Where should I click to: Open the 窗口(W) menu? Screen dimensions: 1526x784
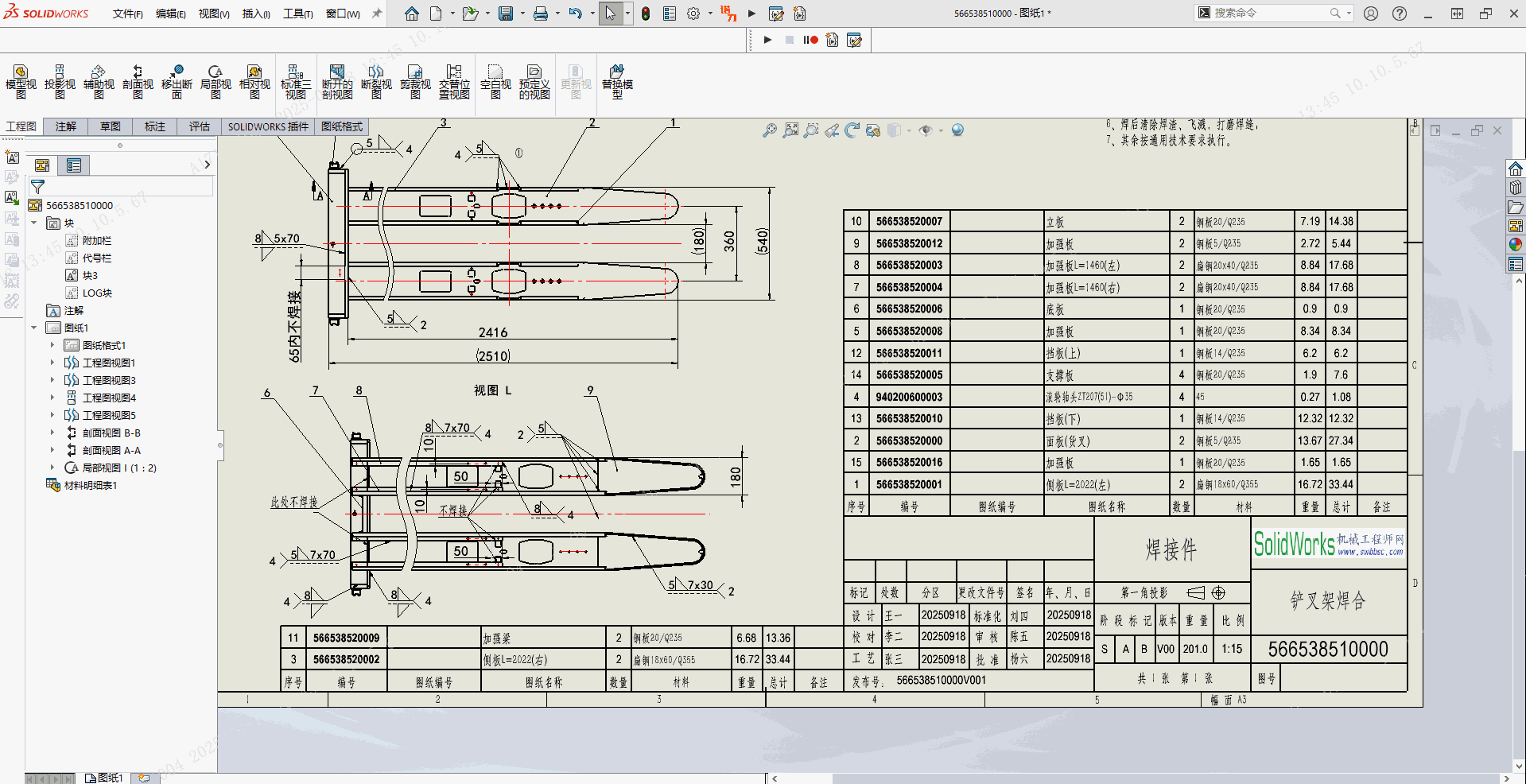(x=343, y=14)
